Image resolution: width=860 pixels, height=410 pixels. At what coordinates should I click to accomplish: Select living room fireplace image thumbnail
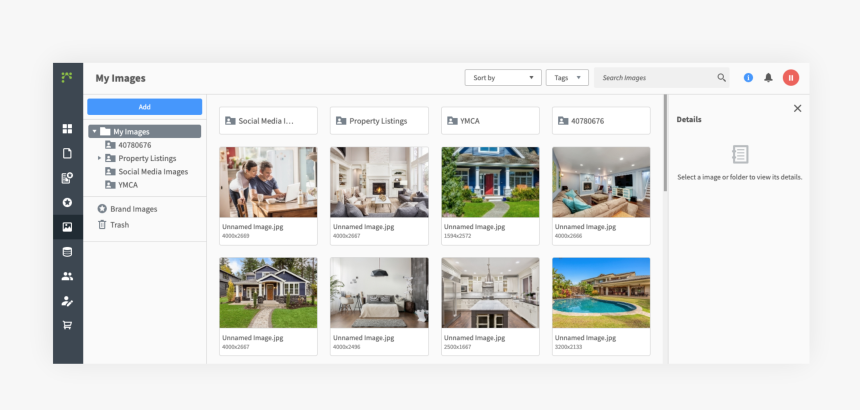tap(379, 182)
